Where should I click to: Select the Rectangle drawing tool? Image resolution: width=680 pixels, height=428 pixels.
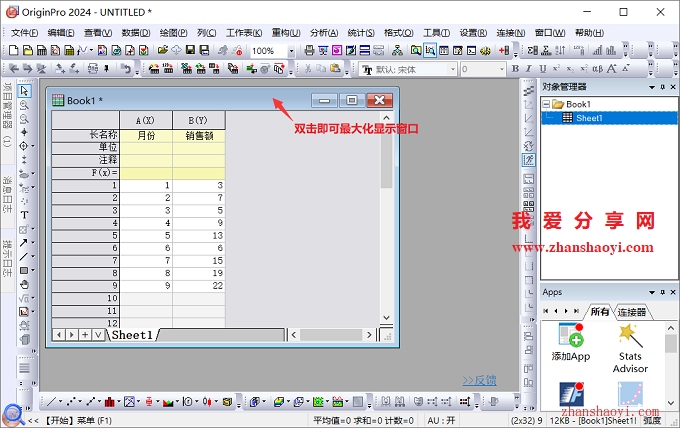point(24,271)
